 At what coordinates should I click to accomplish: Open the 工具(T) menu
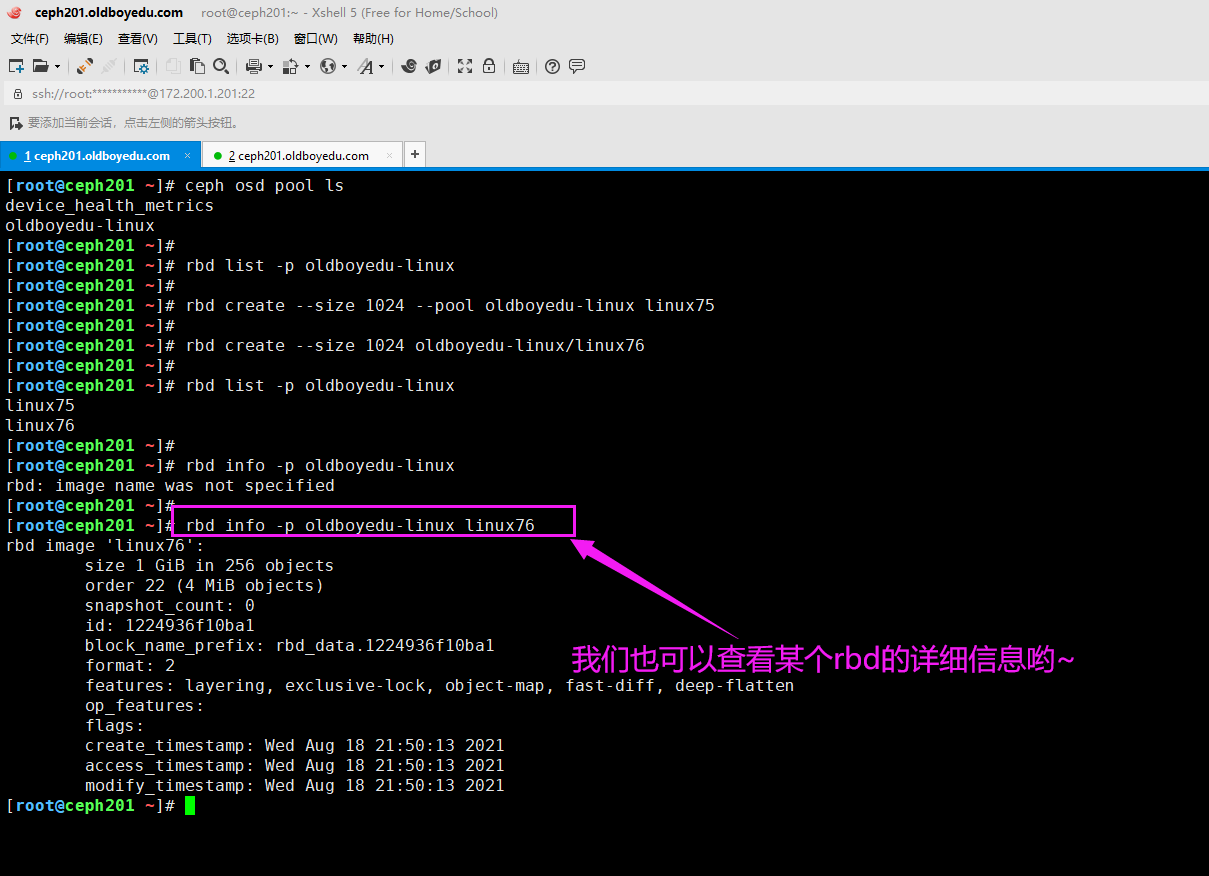[x=192, y=39]
